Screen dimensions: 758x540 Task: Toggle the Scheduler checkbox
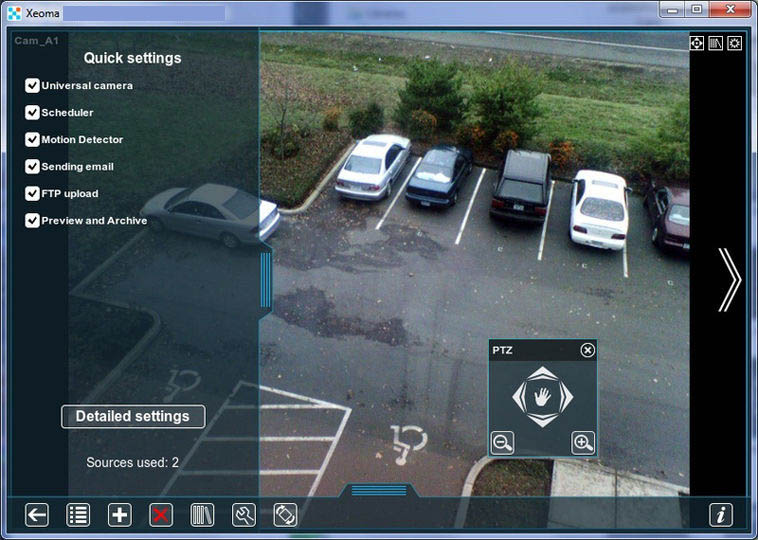click(x=32, y=113)
